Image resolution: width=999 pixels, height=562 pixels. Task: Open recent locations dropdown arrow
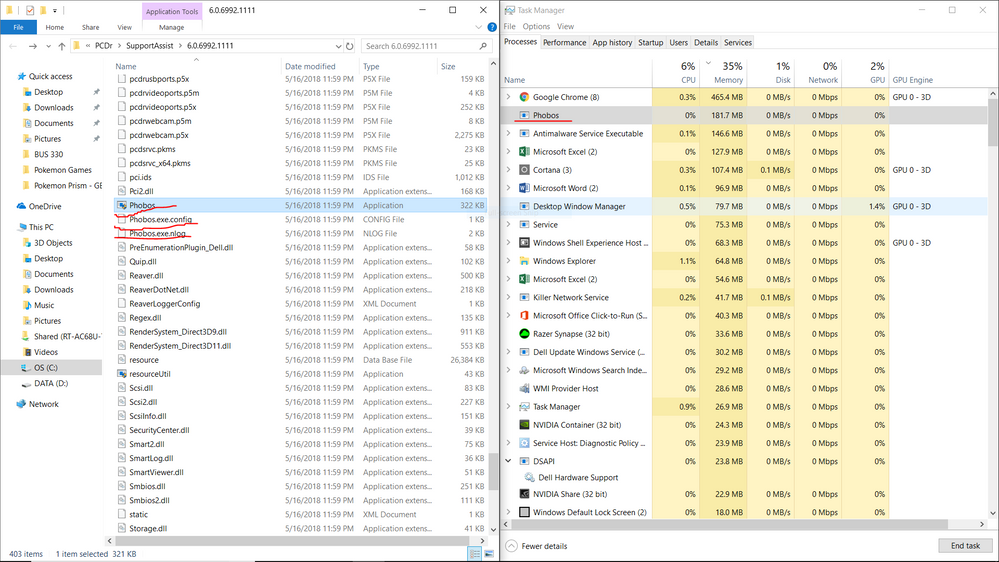[x=48, y=46]
